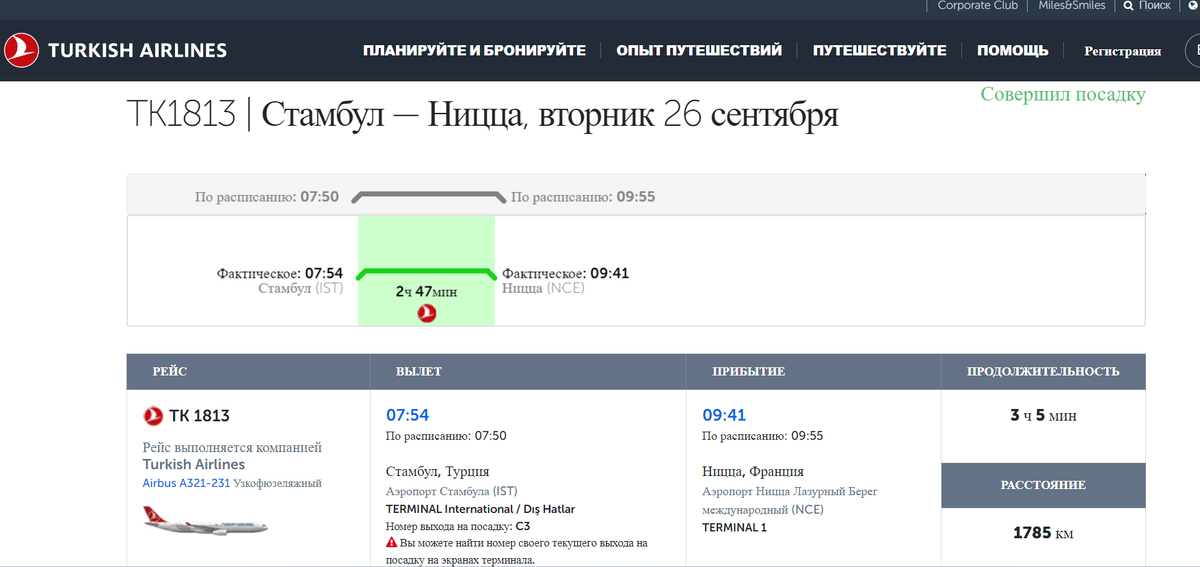Image resolution: width=1200 pixels, height=567 pixels.
Task: Click the Turkish Airlines logo icon
Action: pos(21,50)
